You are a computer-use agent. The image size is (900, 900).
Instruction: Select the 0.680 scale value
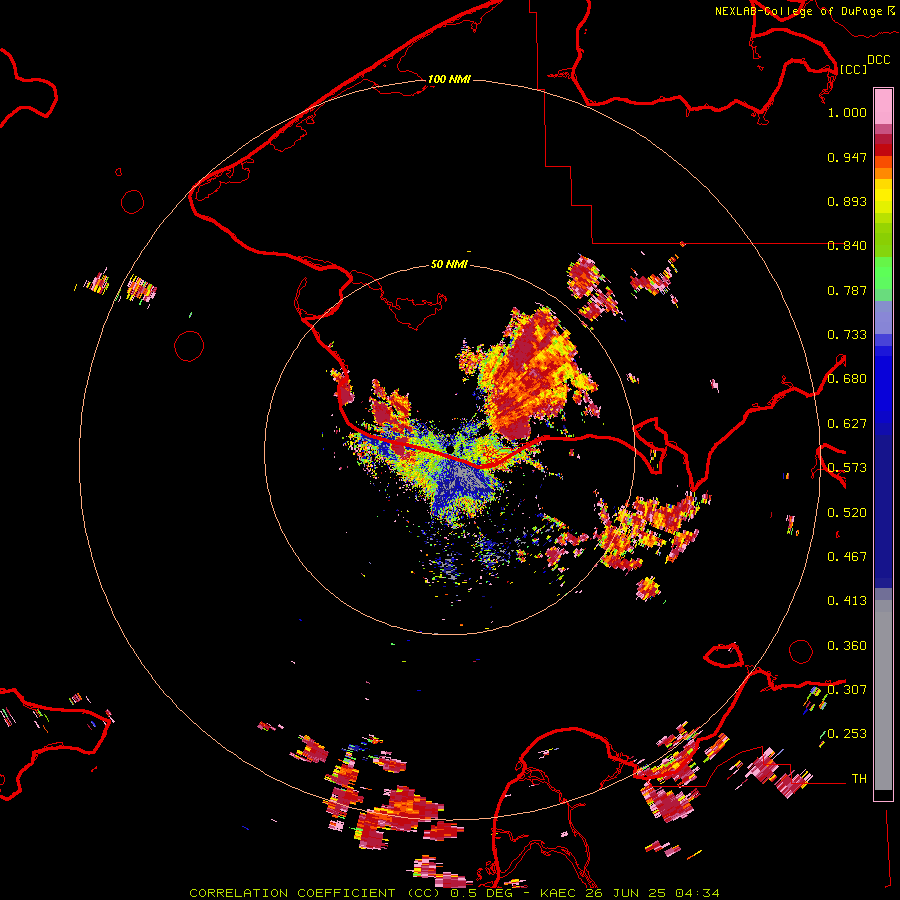tap(847, 379)
